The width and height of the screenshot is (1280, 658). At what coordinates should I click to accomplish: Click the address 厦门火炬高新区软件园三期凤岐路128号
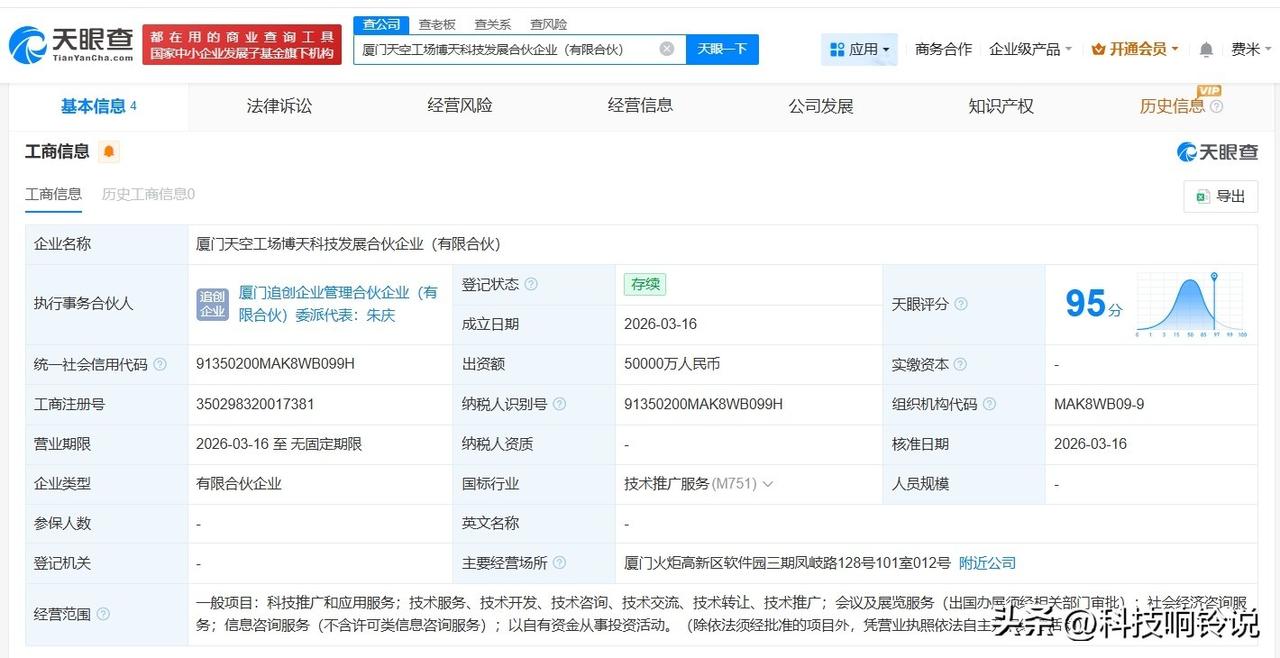point(787,563)
